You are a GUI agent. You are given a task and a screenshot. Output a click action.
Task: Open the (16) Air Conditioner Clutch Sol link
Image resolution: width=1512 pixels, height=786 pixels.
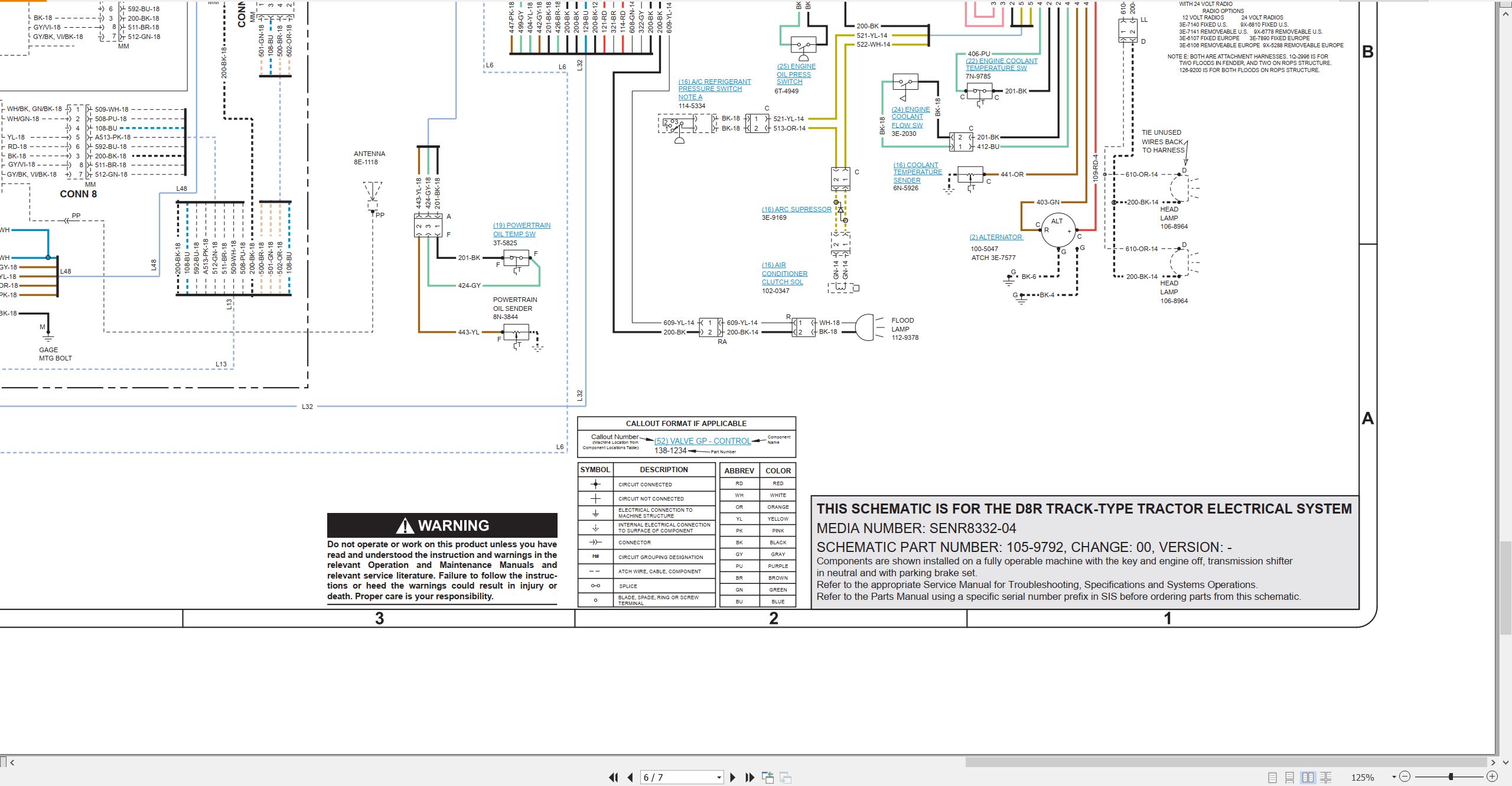pyautogui.click(x=784, y=274)
